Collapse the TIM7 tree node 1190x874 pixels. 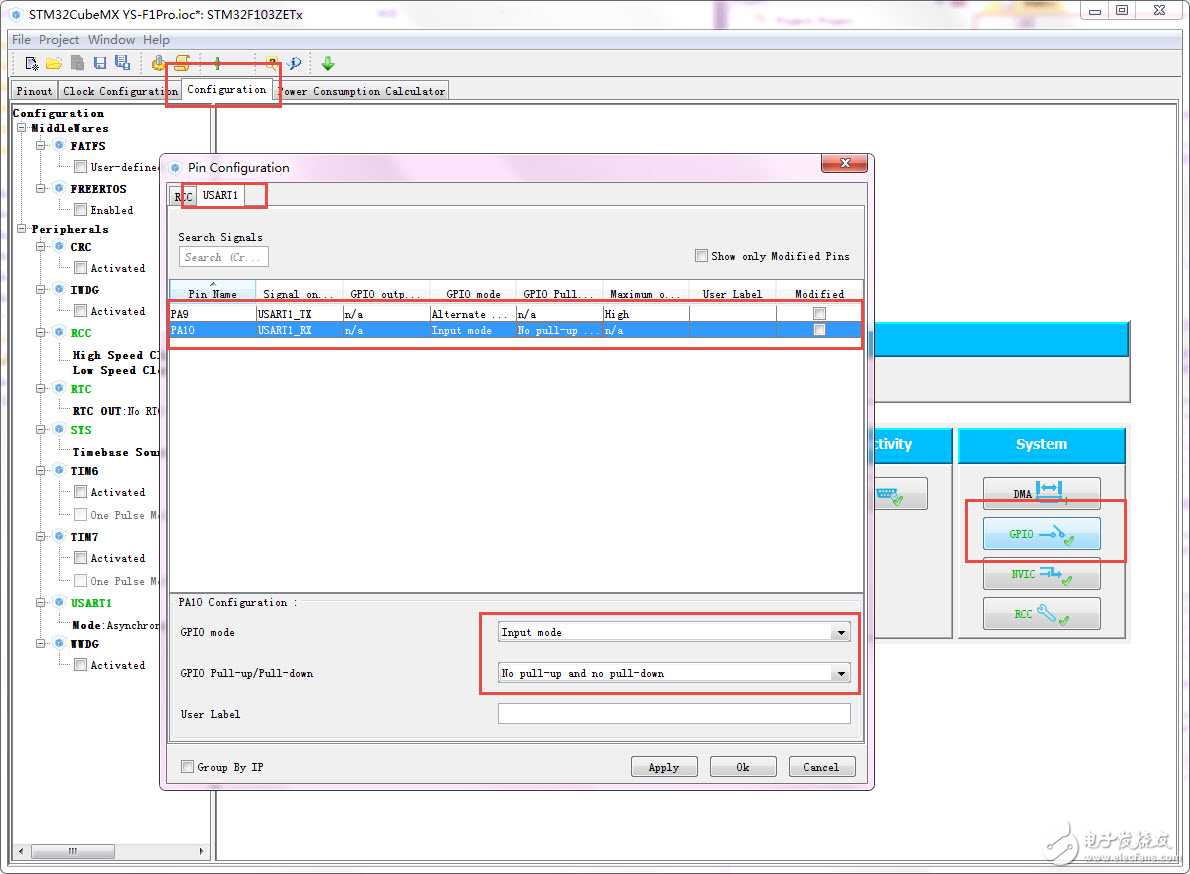coord(41,536)
